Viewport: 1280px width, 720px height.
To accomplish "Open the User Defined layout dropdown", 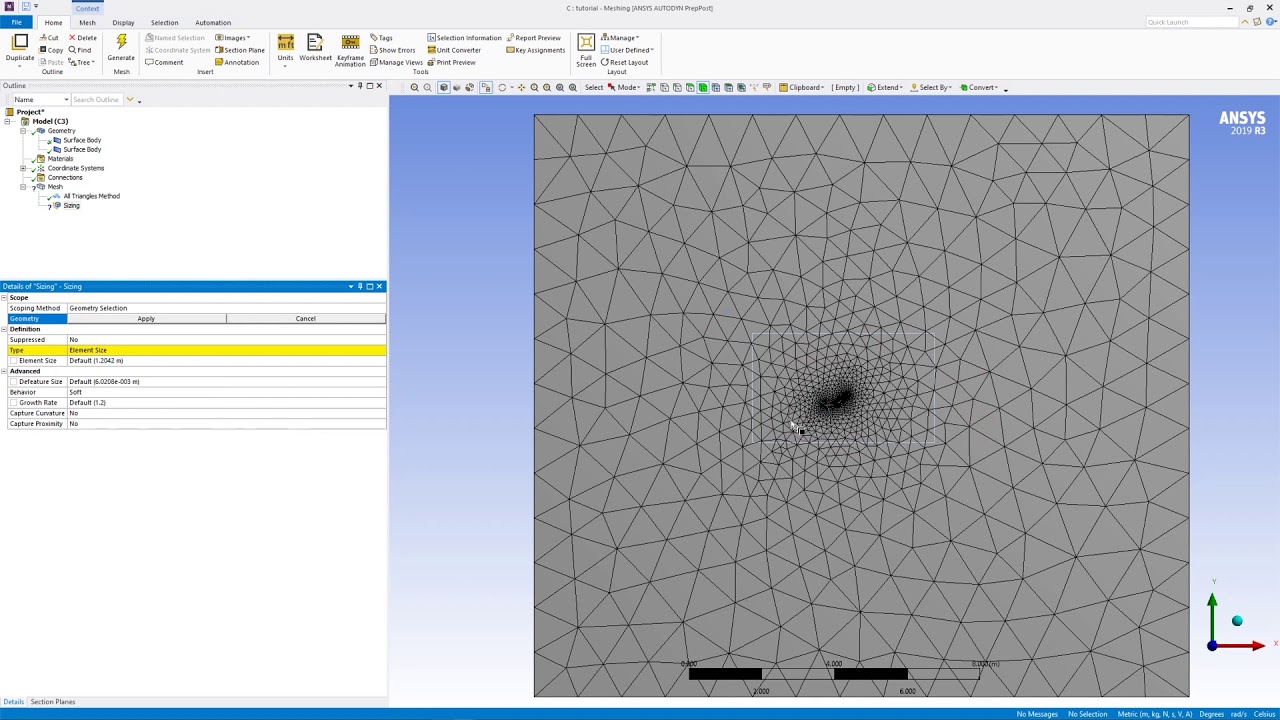I will tap(627, 50).
